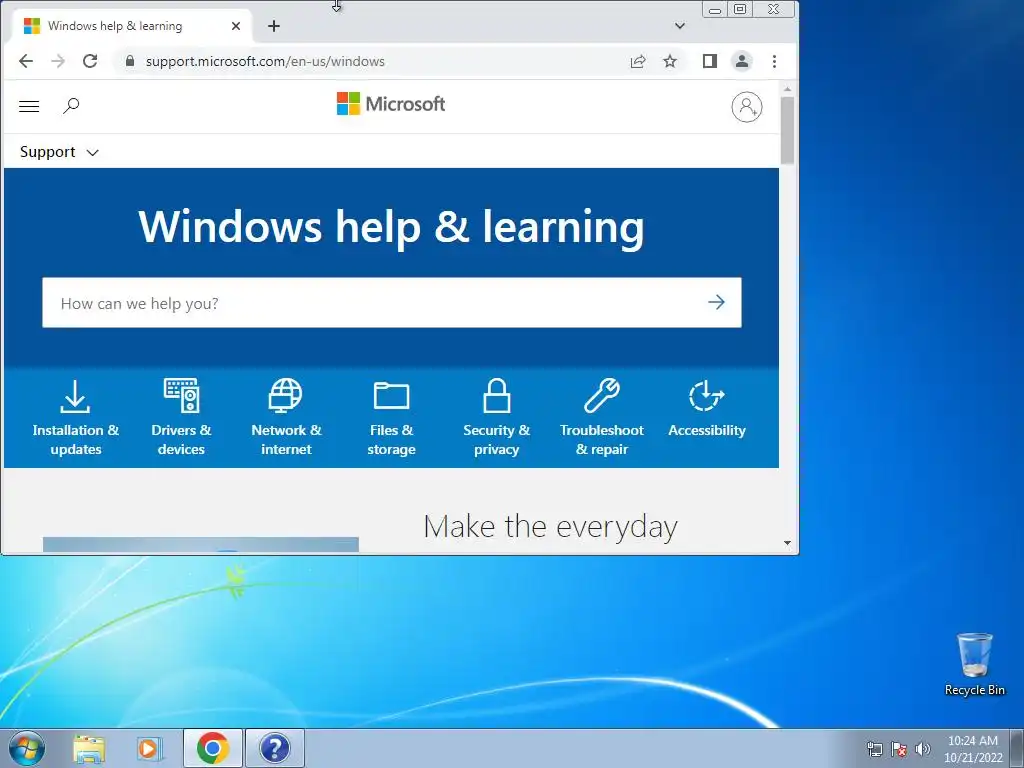Click the taskbar clock showing 10:24 AM

[x=973, y=749]
